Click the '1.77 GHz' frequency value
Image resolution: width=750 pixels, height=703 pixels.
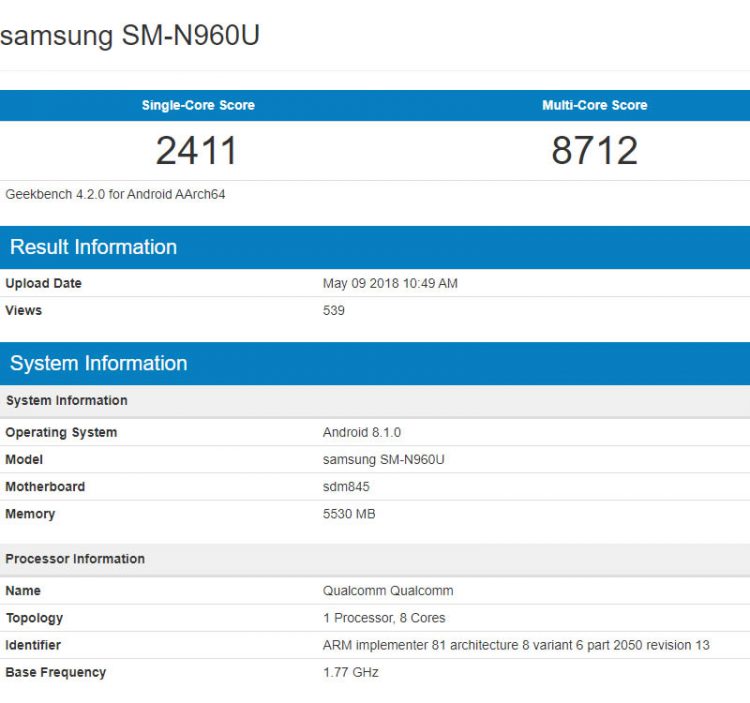click(x=351, y=672)
